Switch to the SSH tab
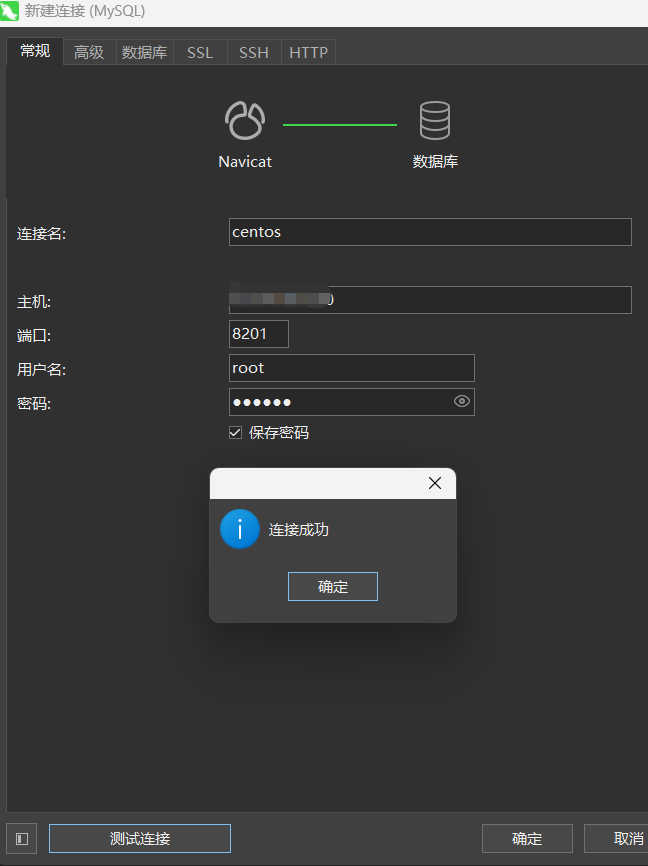The height and width of the screenshot is (866, 648). point(254,52)
